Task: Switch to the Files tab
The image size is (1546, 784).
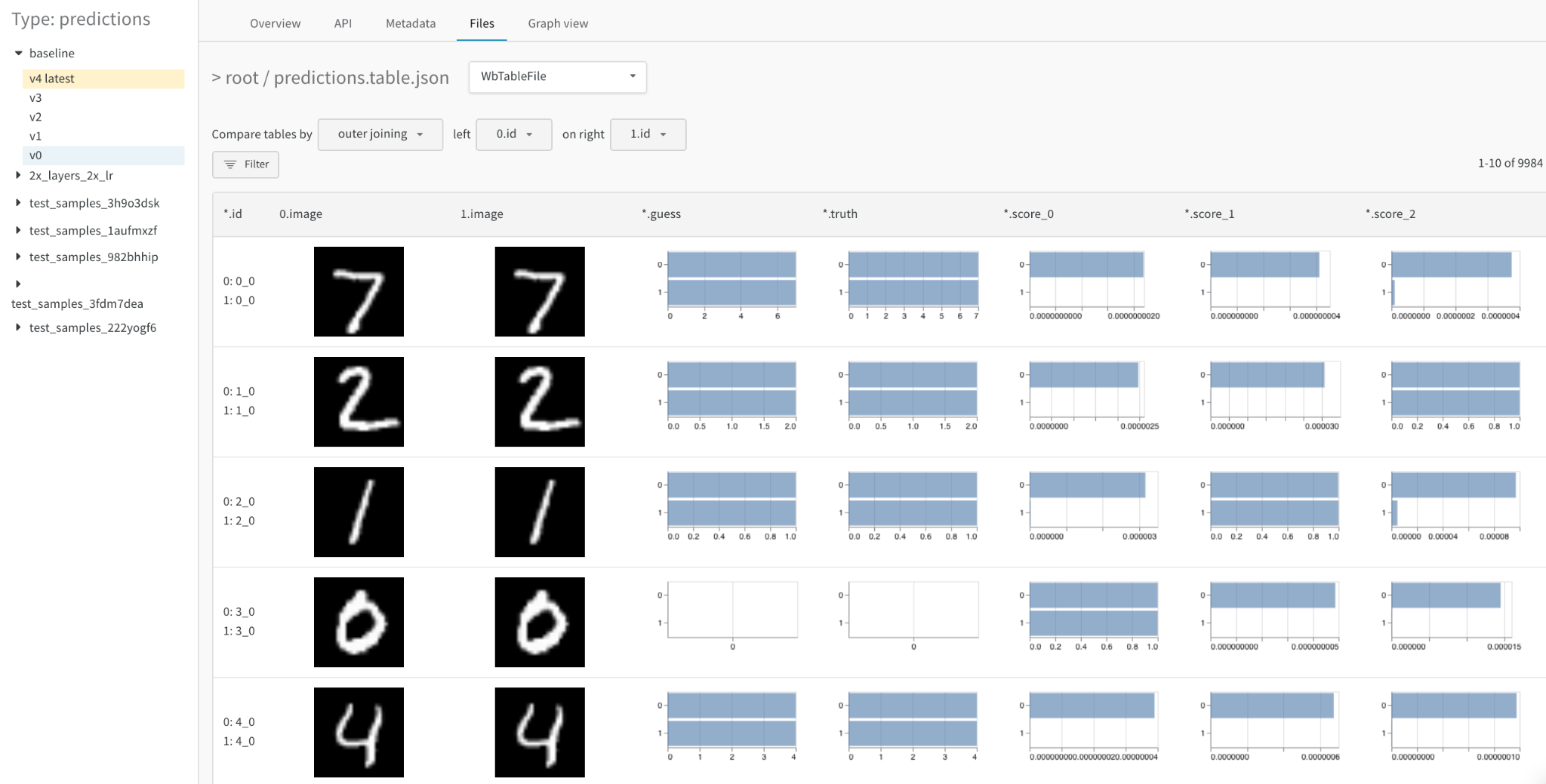Action: pyautogui.click(x=482, y=23)
